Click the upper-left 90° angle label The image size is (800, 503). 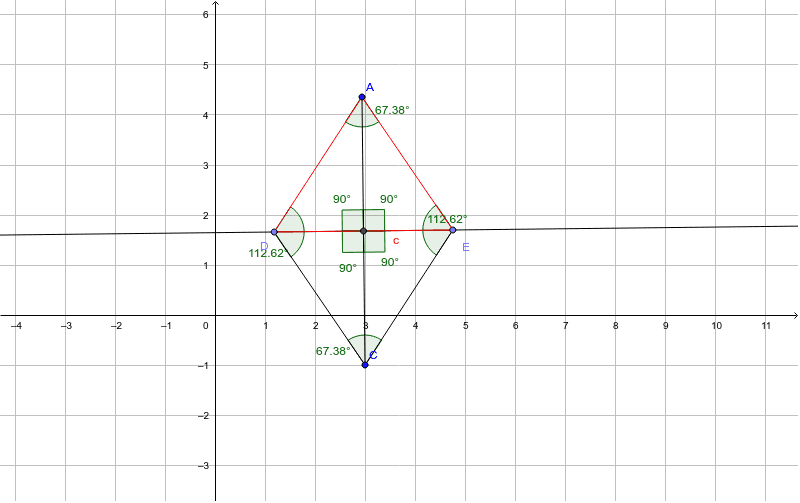342,199
